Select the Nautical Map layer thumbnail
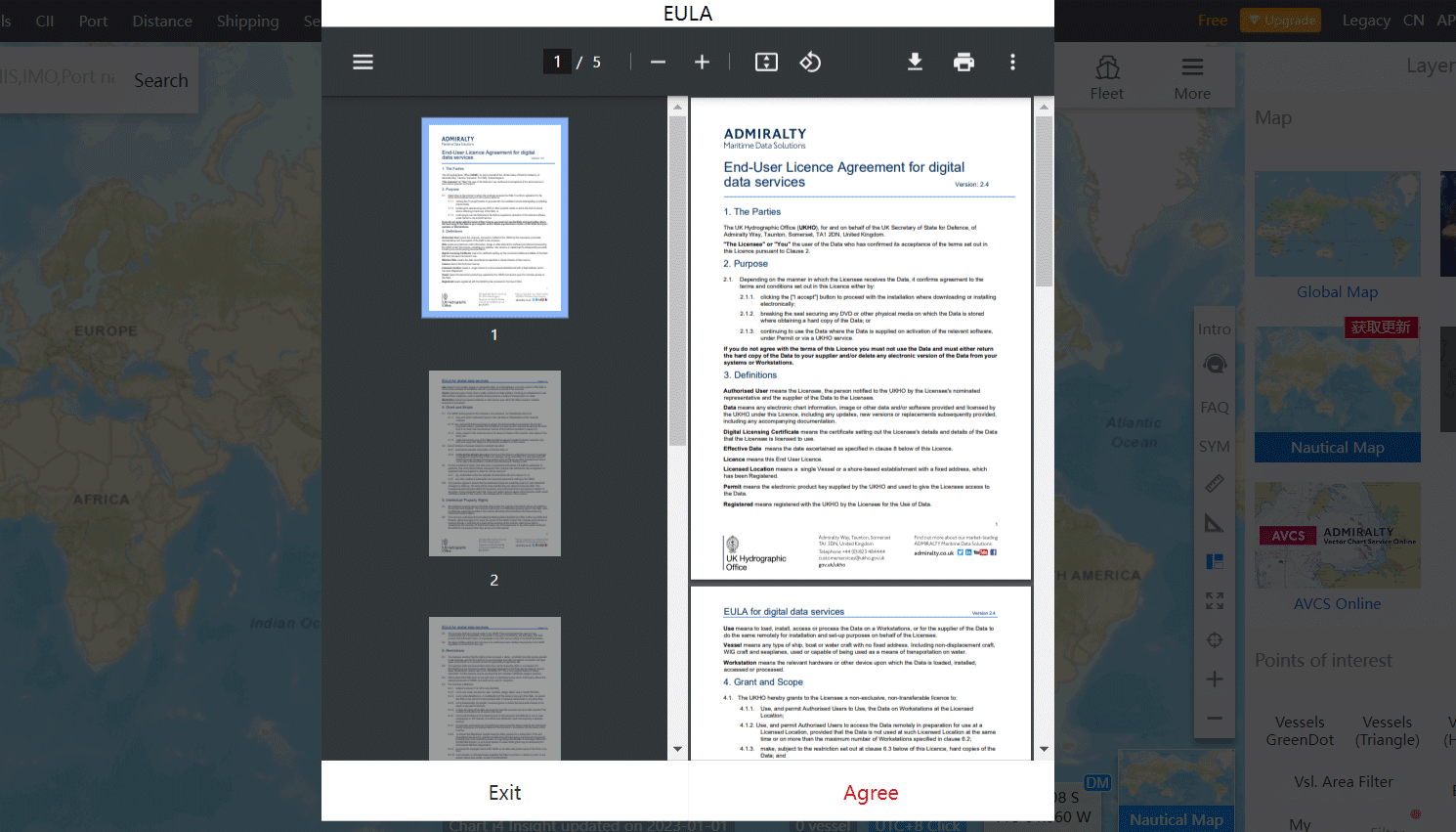 [x=1337, y=393]
